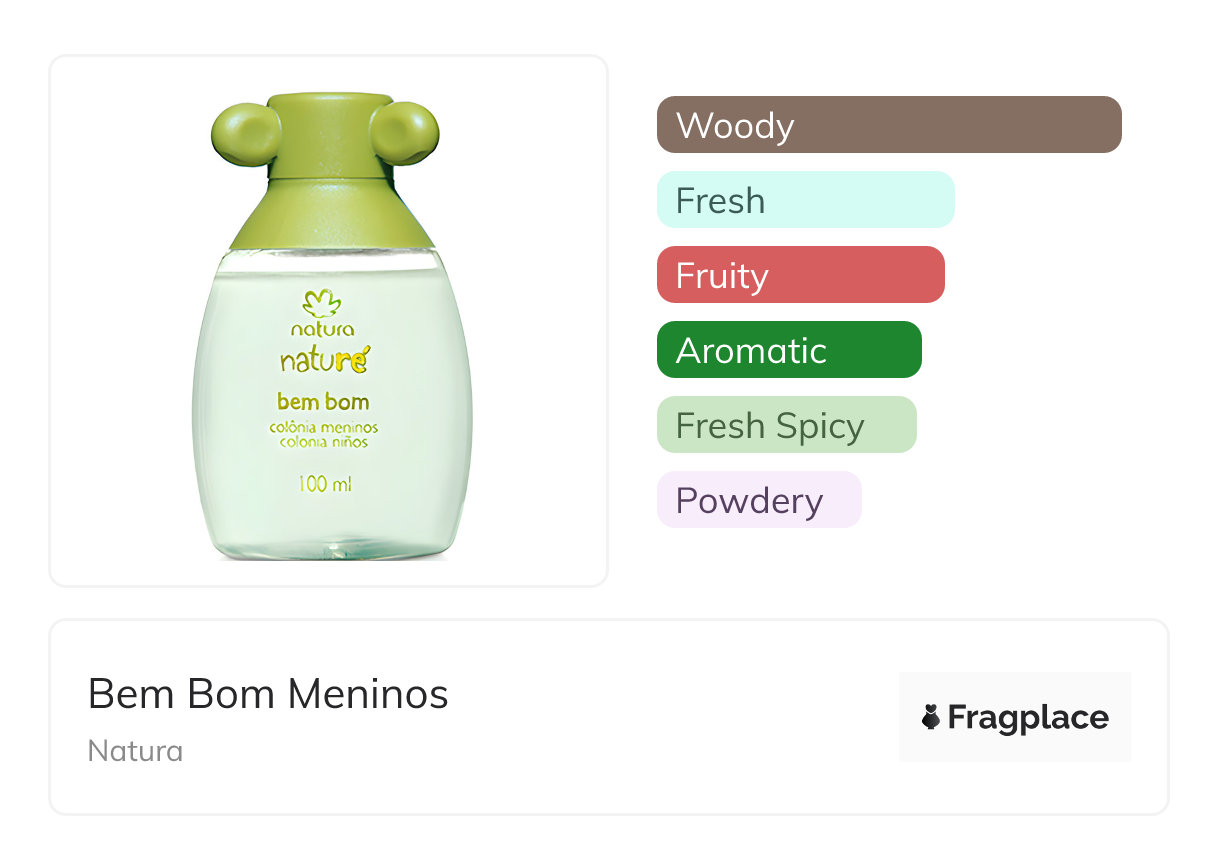
Task: Choose the dark green Aromatic accord bar
Action: pyautogui.click(x=788, y=350)
